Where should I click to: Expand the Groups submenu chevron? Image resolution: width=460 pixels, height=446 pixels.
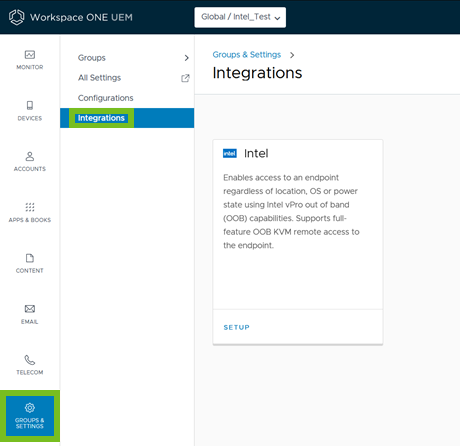[x=186, y=58]
